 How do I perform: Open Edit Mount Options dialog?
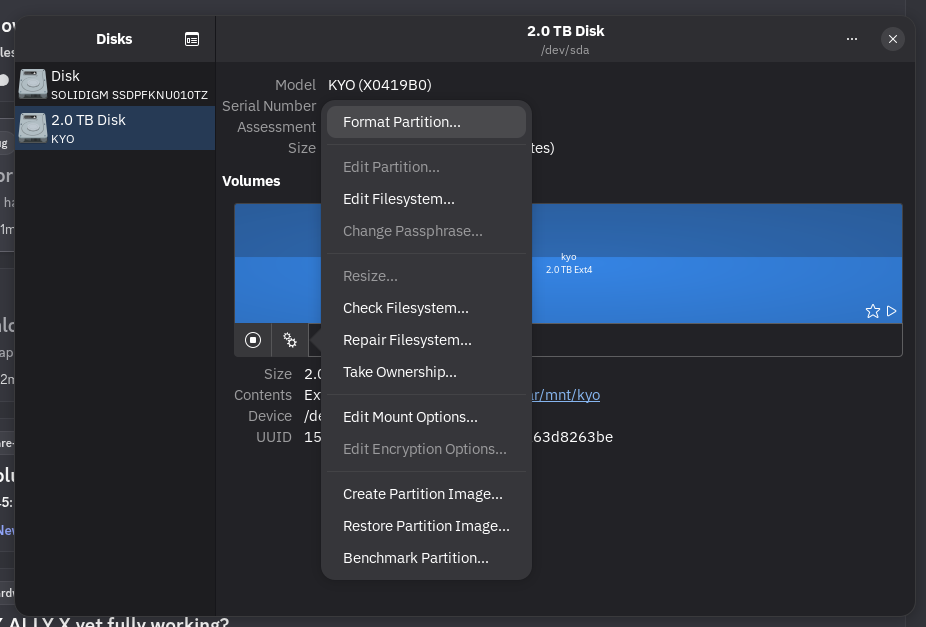click(410, 417)
